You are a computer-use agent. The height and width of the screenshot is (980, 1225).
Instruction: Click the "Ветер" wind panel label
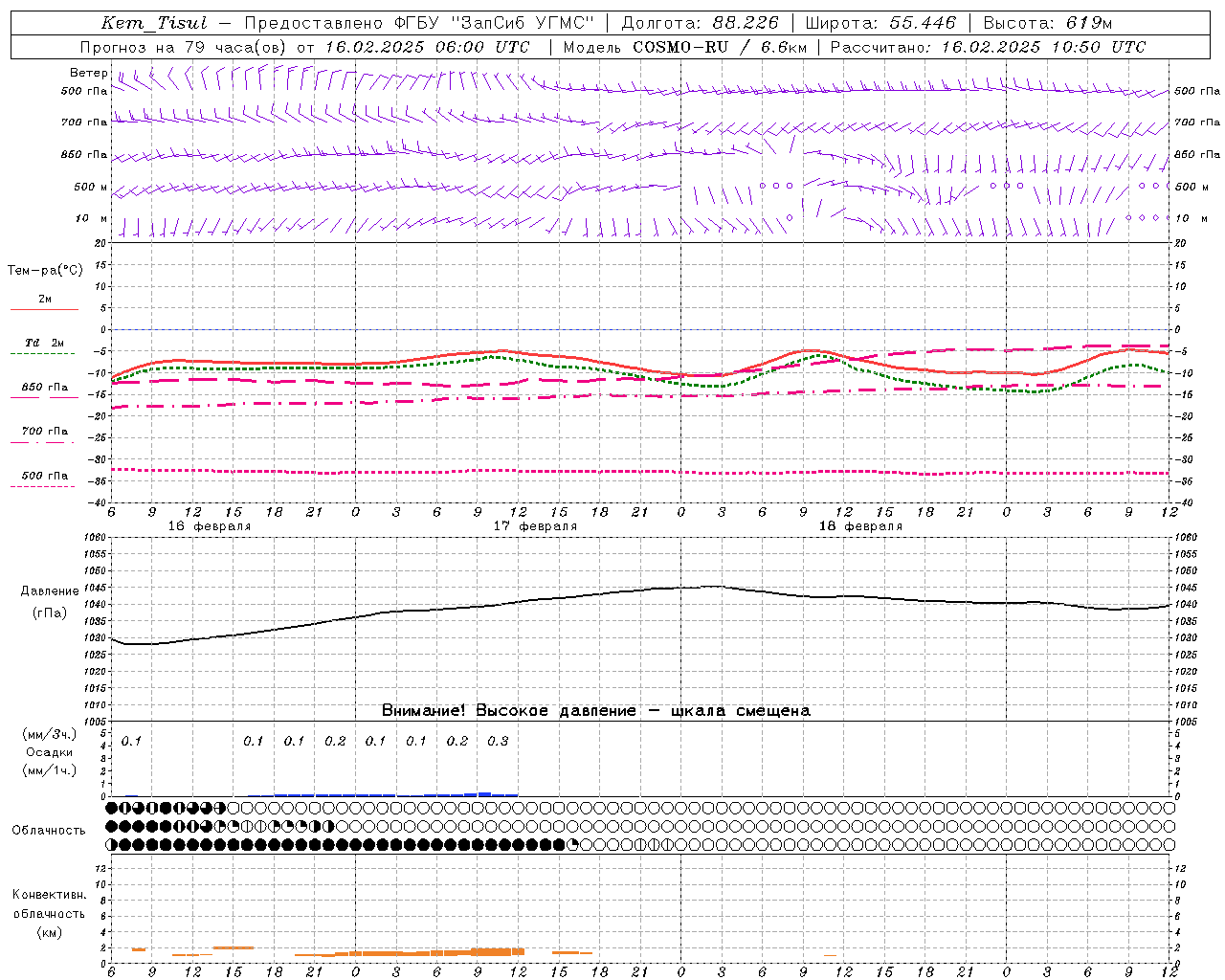tap(88, 73)
